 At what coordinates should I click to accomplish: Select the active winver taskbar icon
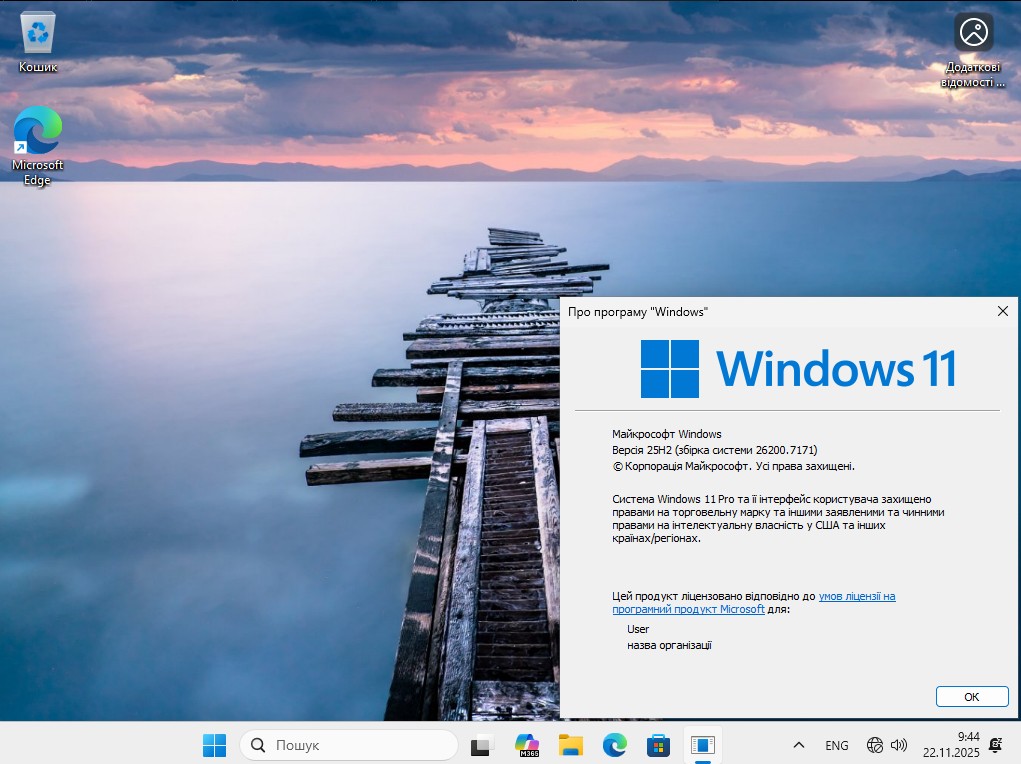703,745
